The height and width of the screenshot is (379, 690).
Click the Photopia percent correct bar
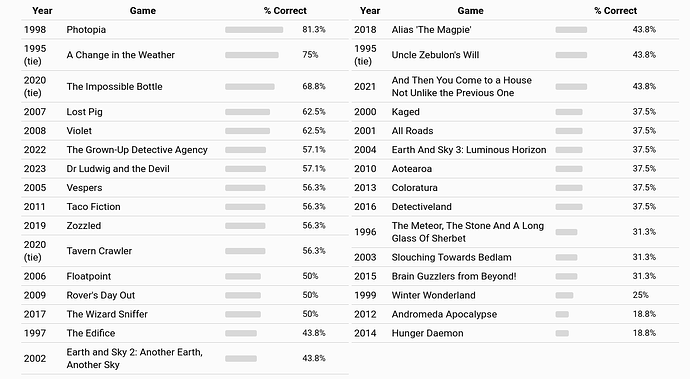(x=254, y=30)
